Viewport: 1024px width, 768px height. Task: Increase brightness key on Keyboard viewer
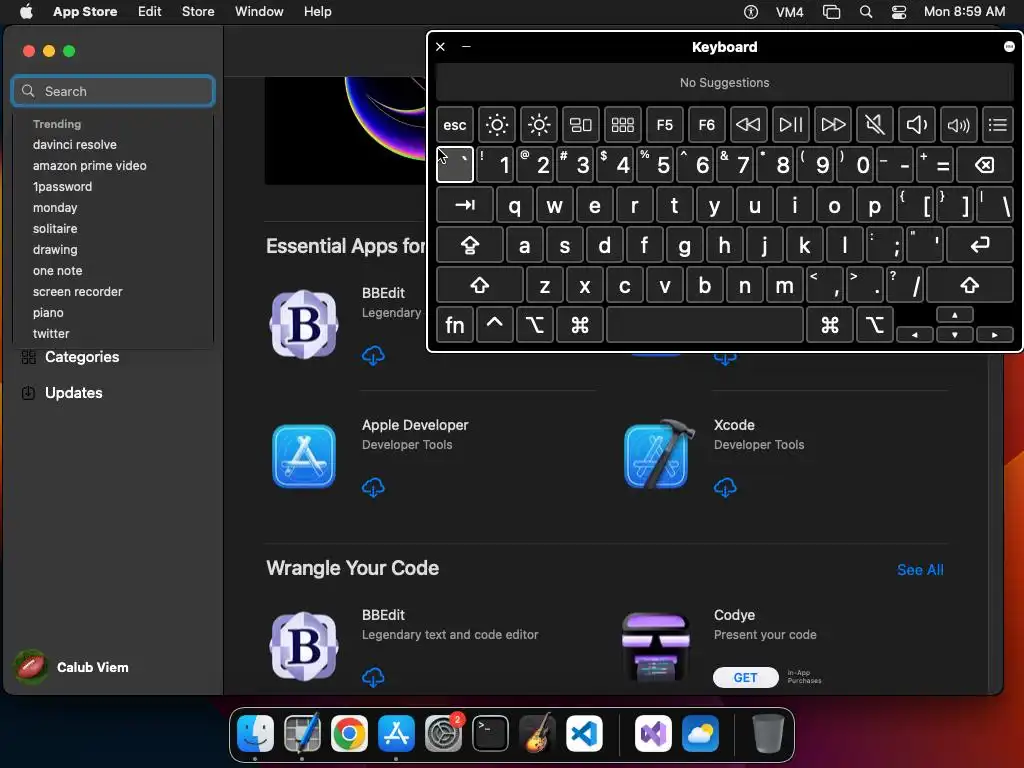click(x=539, y=125)
